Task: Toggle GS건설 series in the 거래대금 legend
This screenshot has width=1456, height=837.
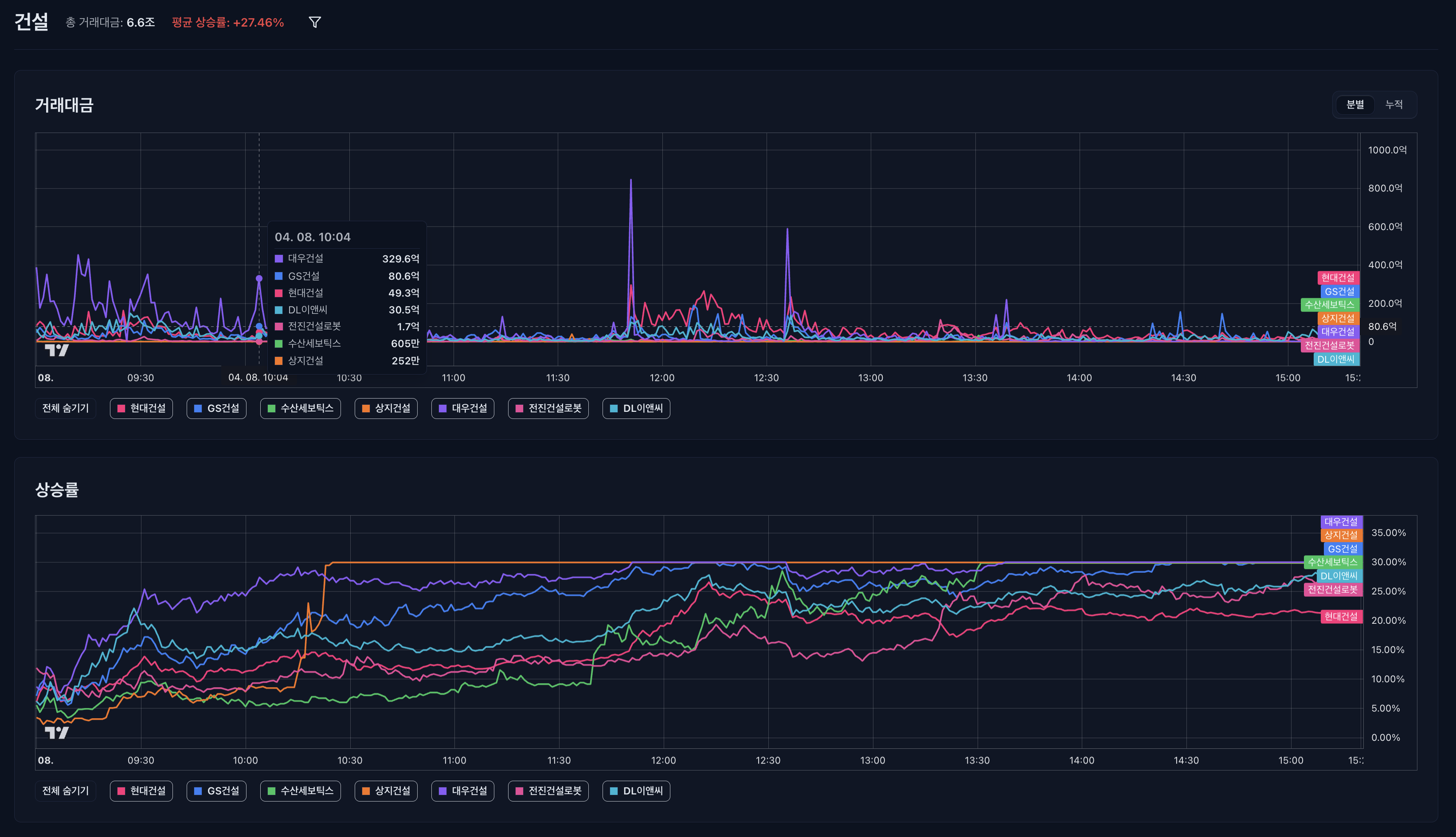Action: 217,408
